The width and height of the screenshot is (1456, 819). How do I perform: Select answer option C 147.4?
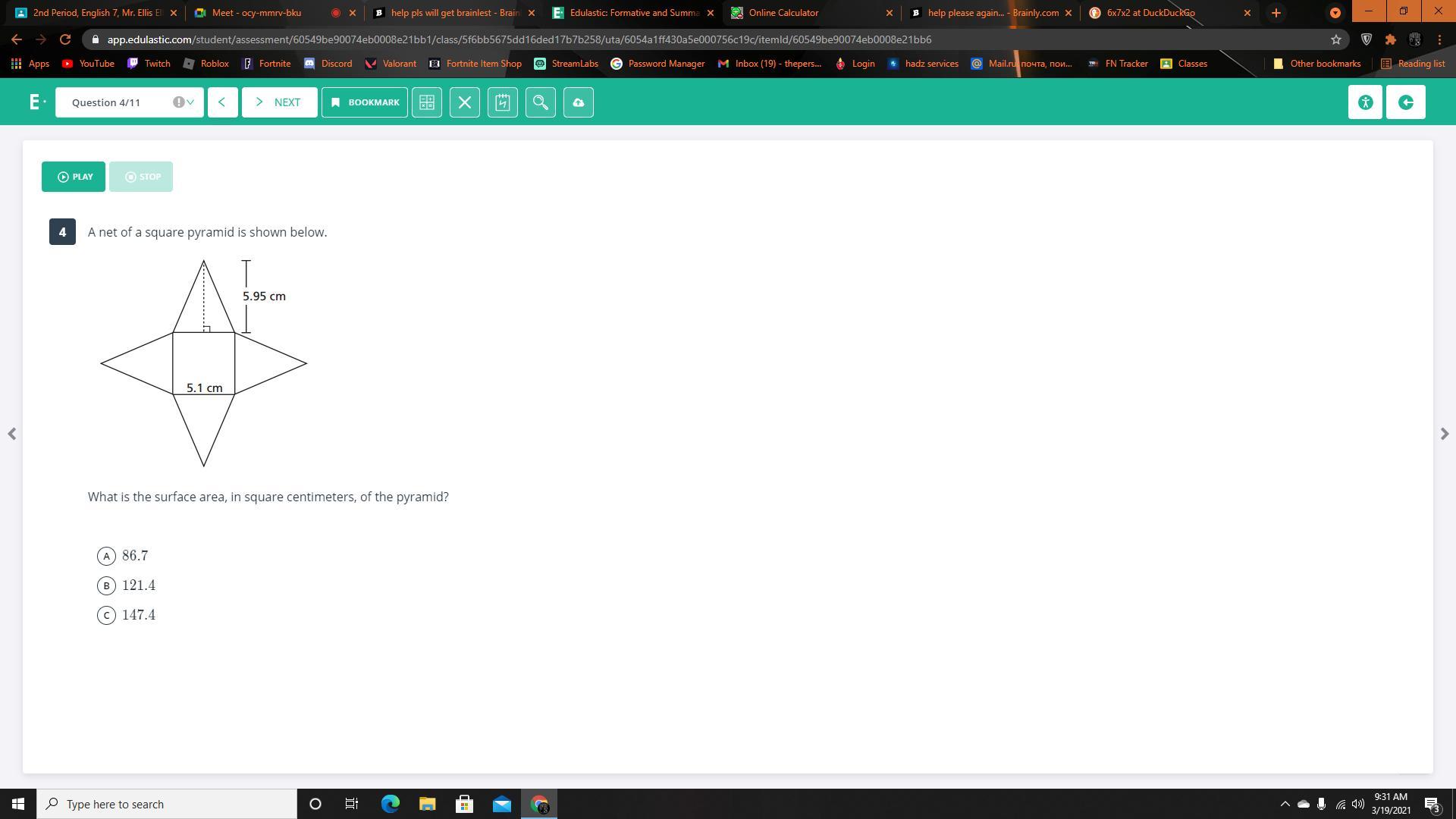(x=107, y=615)
